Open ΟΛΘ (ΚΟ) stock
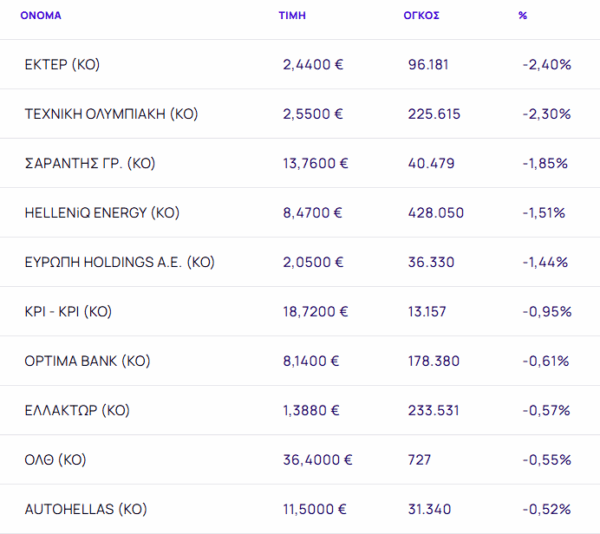The height and width of the screenshot is (534, 600). click(55, 460)
